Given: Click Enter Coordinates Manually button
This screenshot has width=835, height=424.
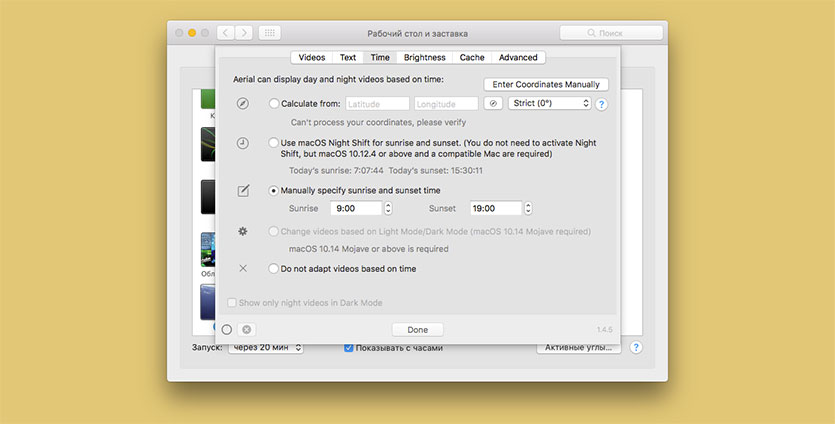Looking at the screenshot, I should (546, 84).
